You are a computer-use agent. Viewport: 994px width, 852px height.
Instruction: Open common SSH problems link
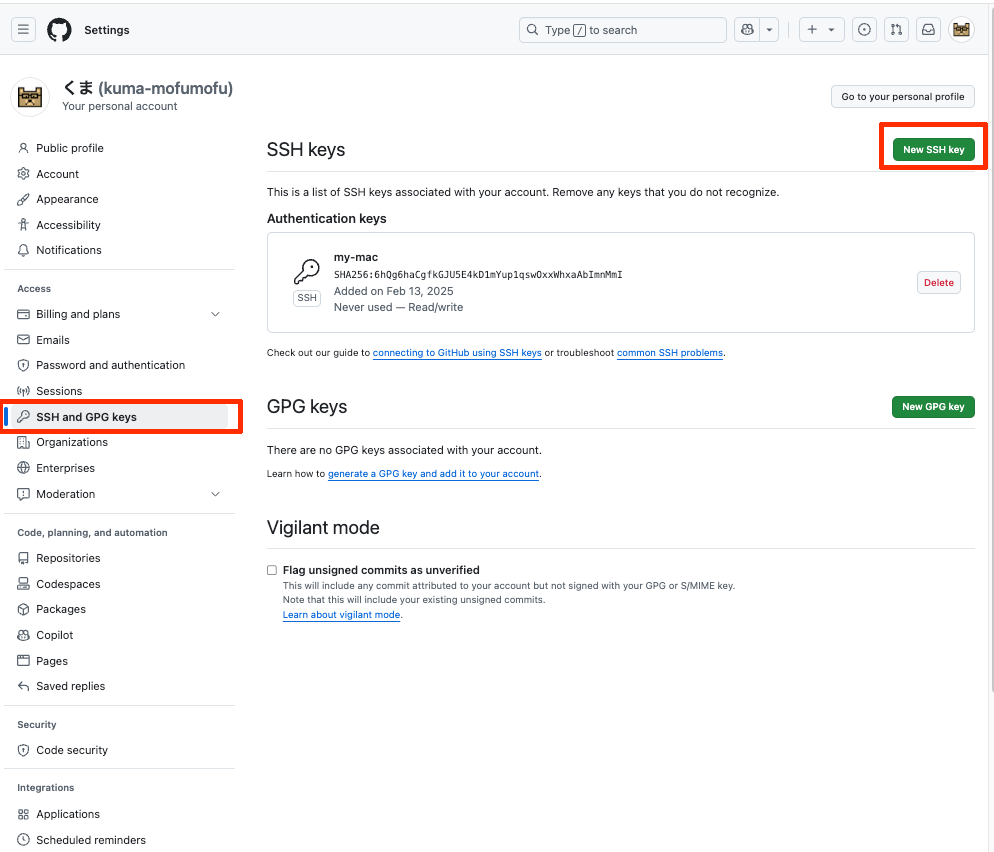(669, 353)
